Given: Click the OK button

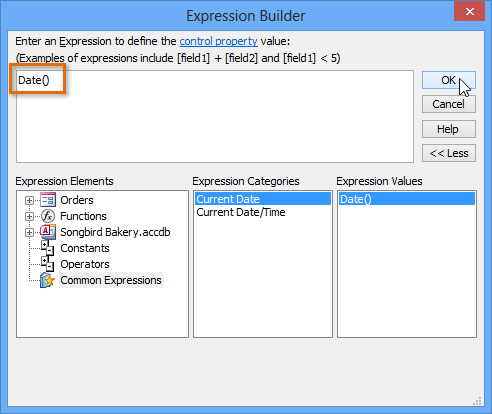Looking at the screenshot, I should pos(449,80).
